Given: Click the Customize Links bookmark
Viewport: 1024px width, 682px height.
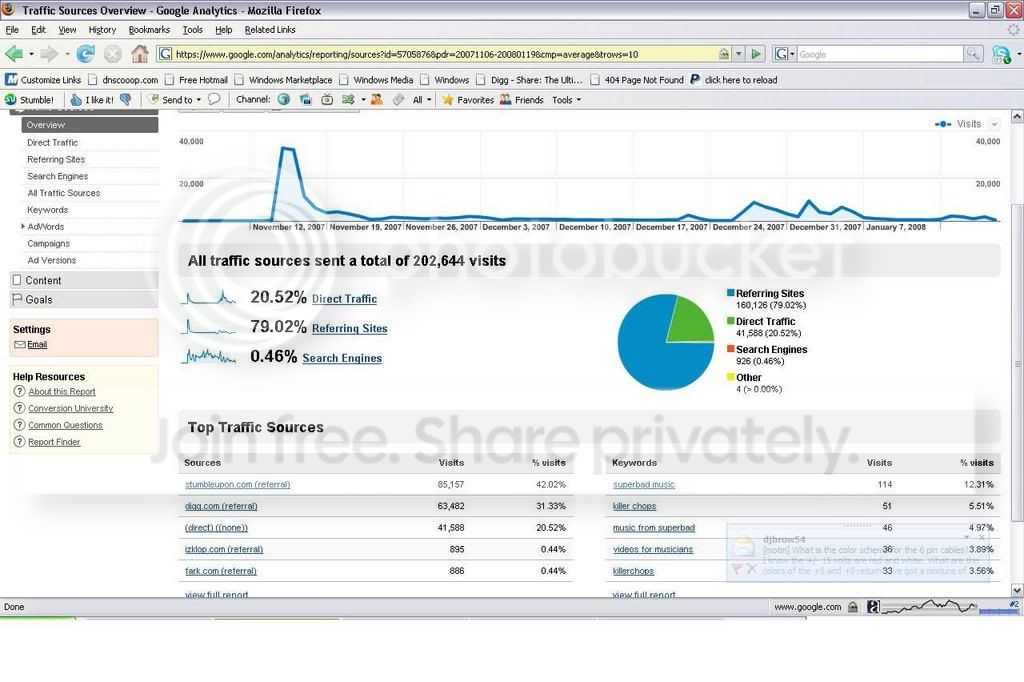Looking at the screenshot, I should pos(43,80).
